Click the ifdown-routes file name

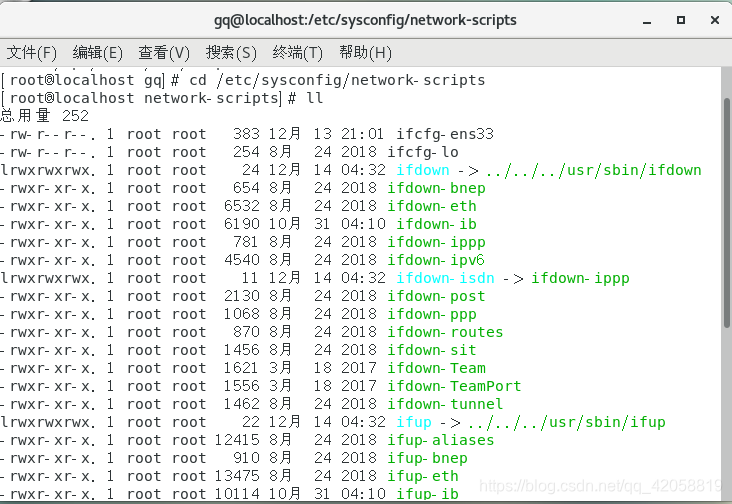pos(445,332)
